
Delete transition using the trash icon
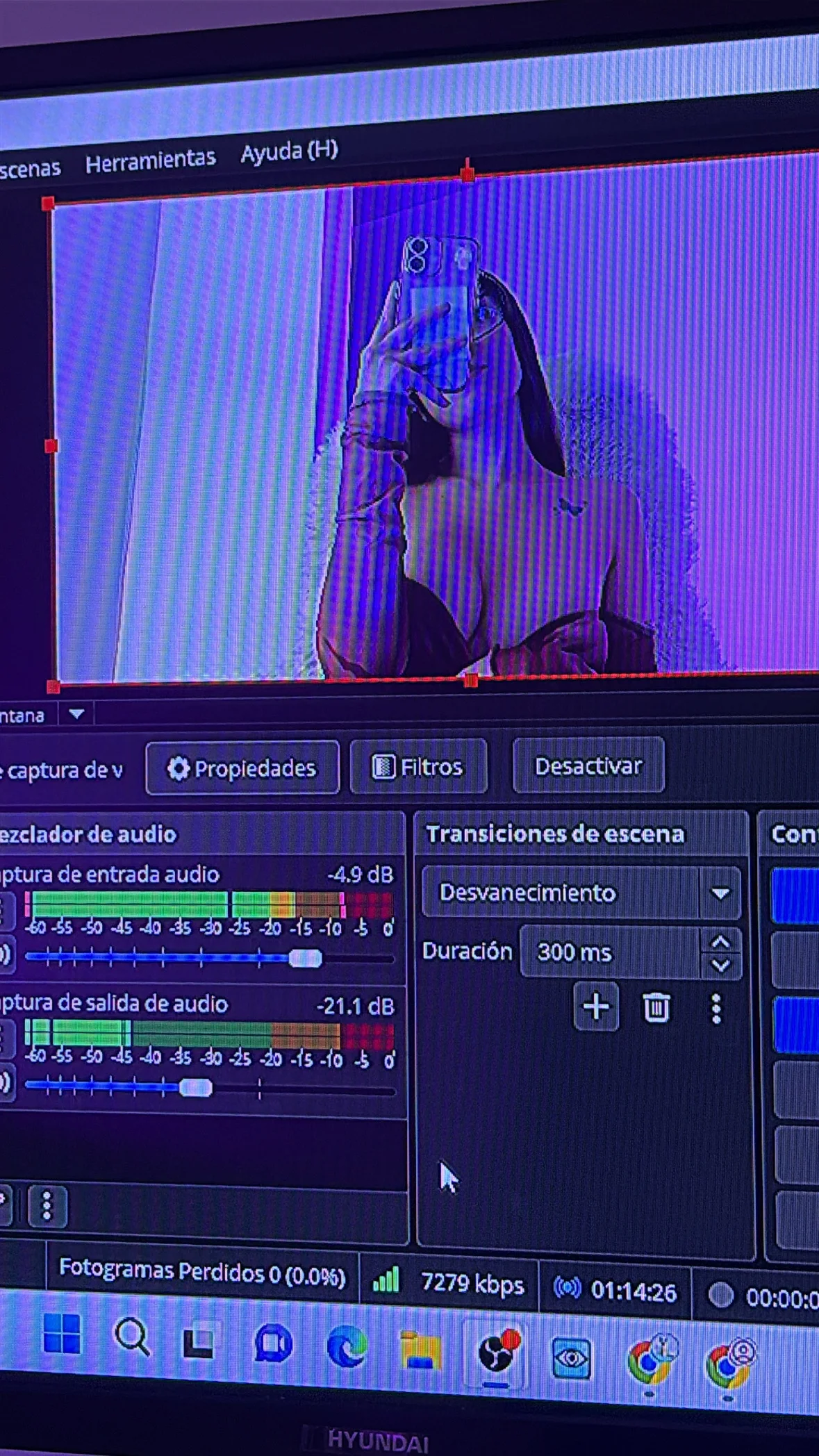656,1007
